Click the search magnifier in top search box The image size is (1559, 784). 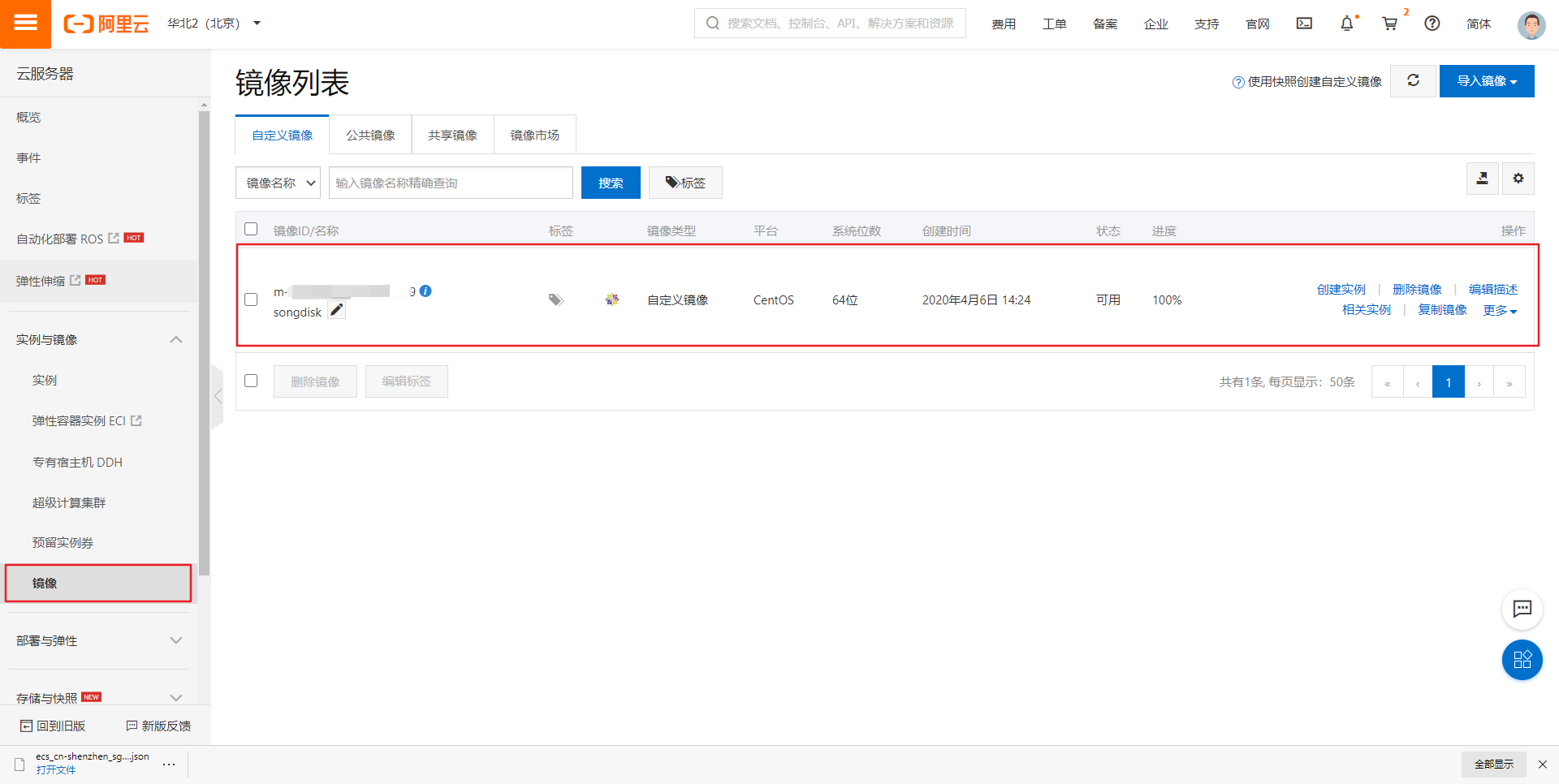click(712, 24)
